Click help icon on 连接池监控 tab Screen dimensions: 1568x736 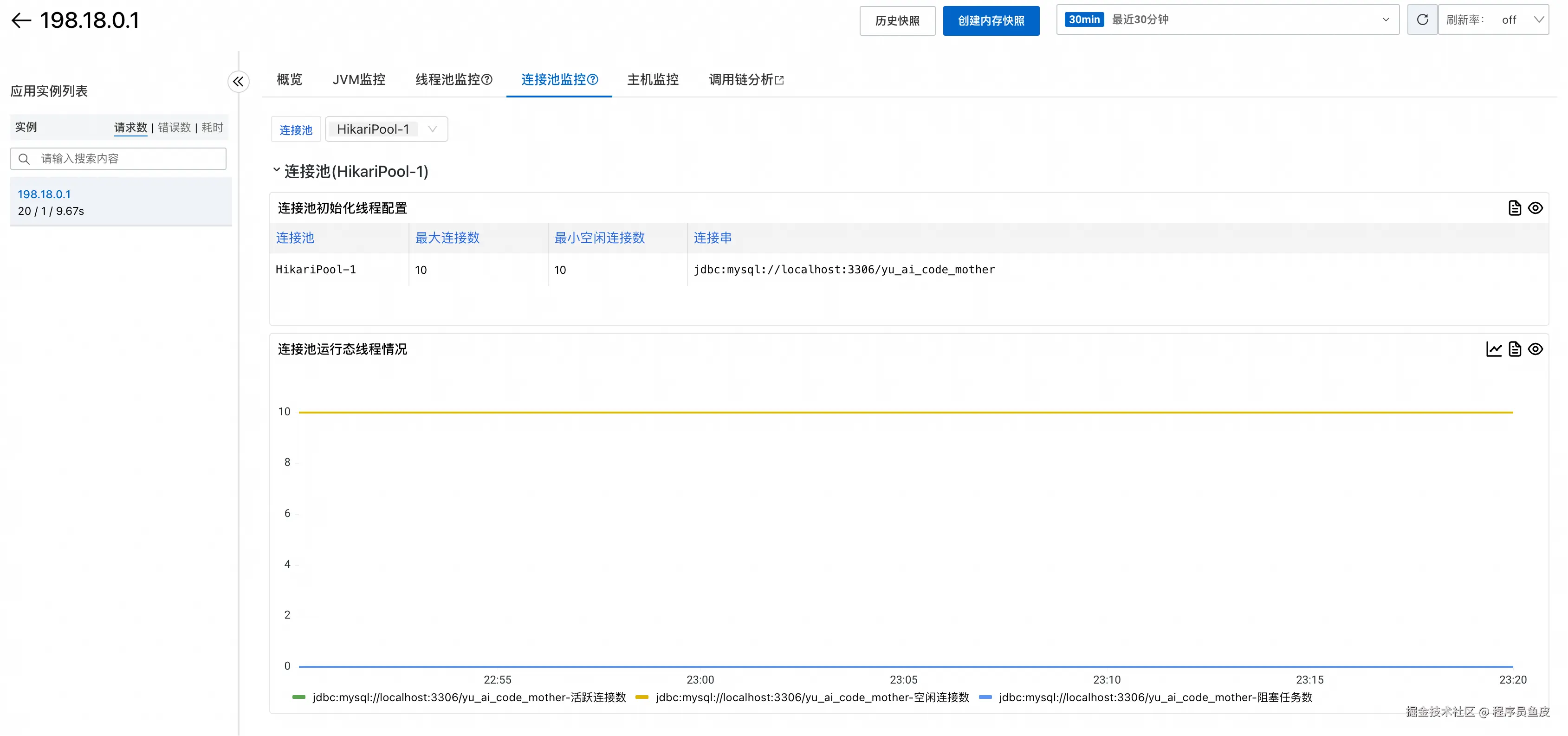[593, 80]
